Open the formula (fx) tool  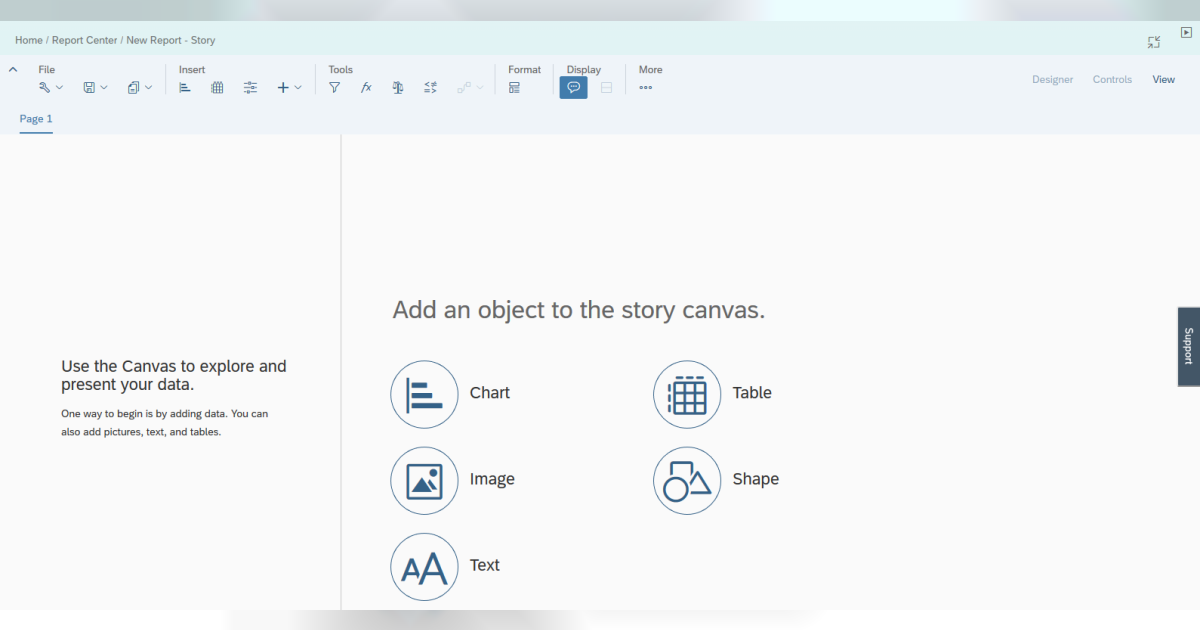[366, 87]
